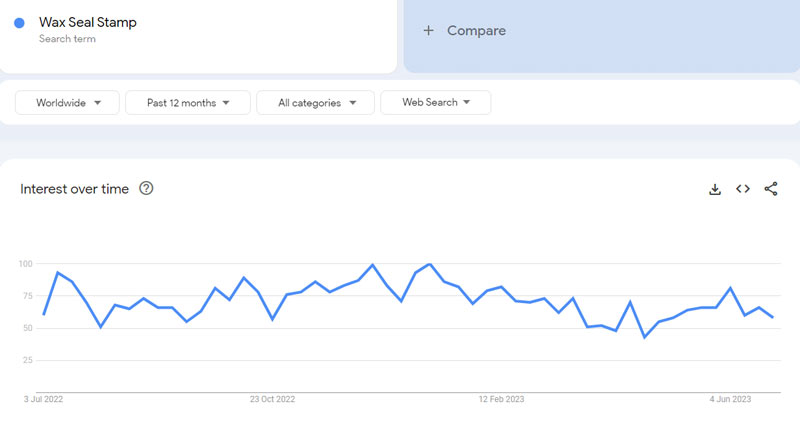Click the 3 Jul 2022 axis date
800x422 pixels.
[44, 399]
